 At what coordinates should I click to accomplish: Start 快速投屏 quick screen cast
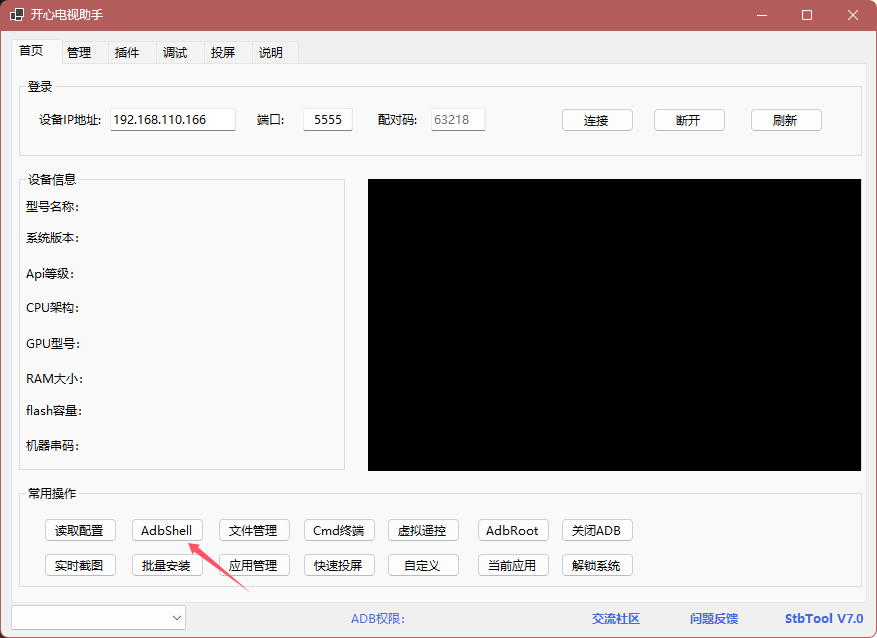338,565
